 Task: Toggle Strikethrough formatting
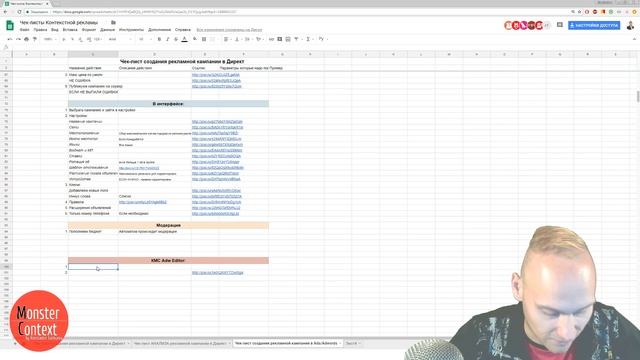[x=176, y=39]
